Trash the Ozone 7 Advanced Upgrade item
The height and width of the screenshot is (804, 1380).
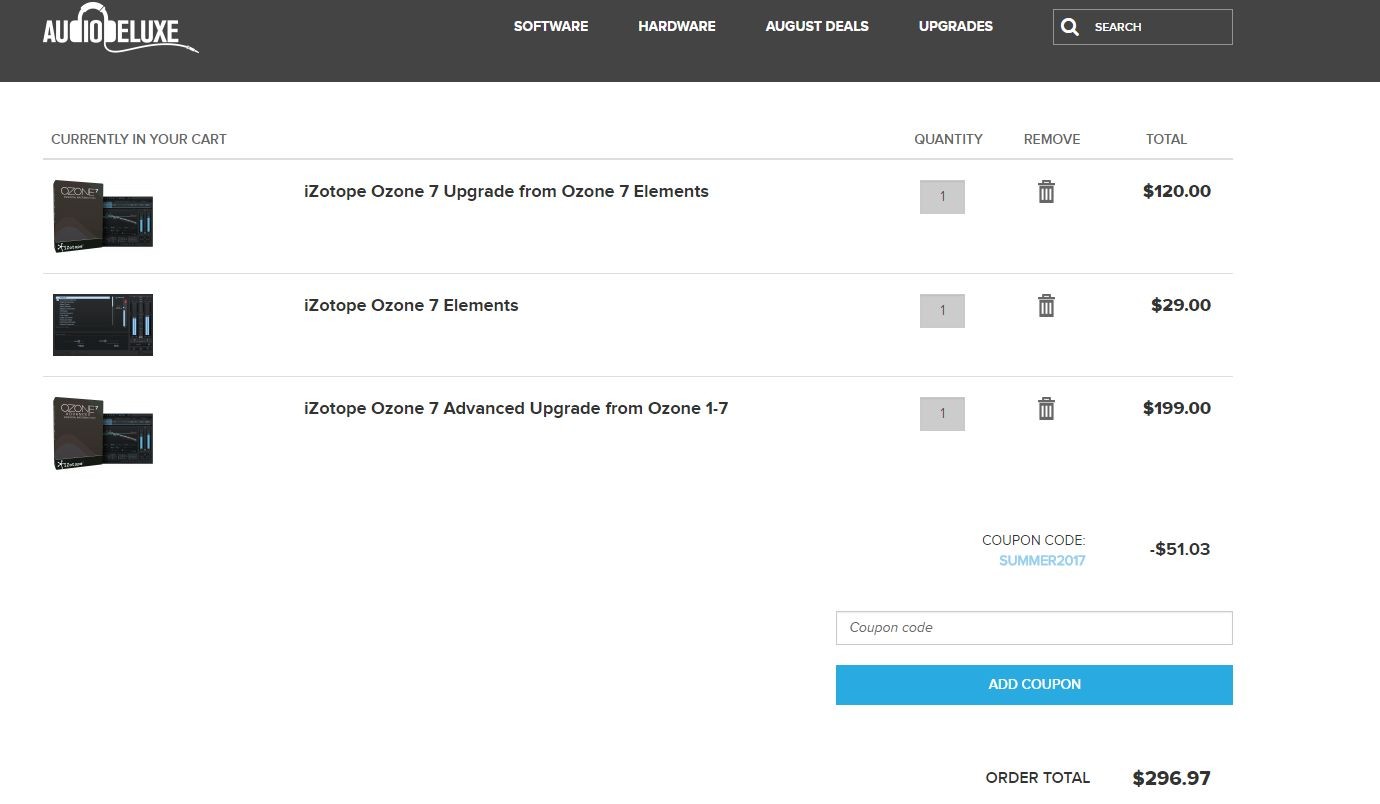1046,409
